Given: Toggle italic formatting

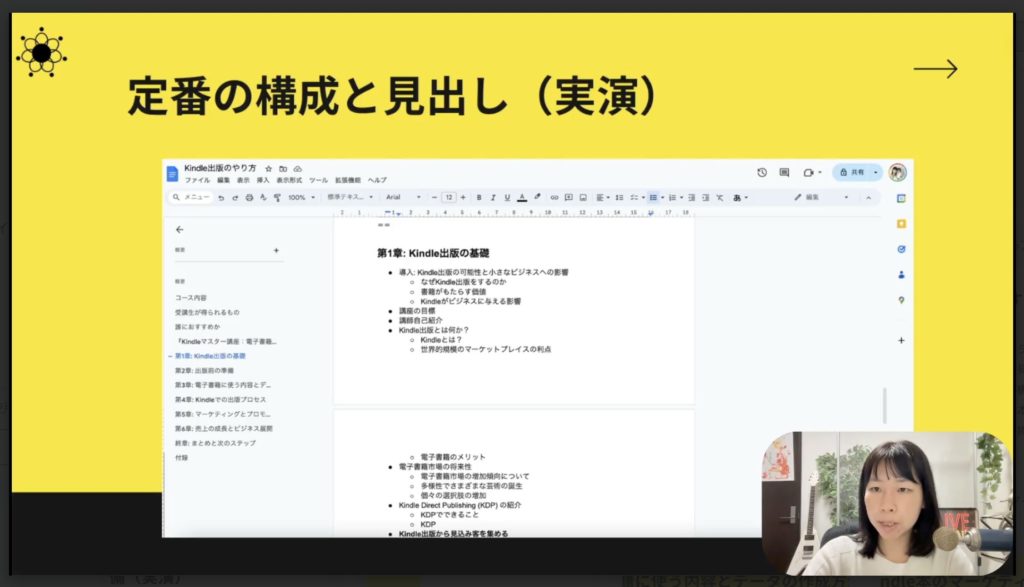Looking at the screenshot, I should point(493,198).
